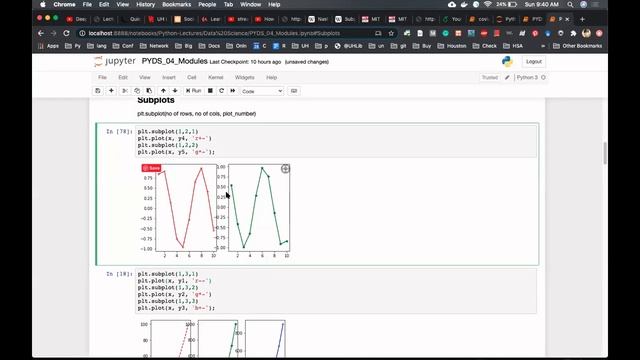Open the Conf bookmarks folder
This screenshot has width=640, height=360.
click(123, 46)
